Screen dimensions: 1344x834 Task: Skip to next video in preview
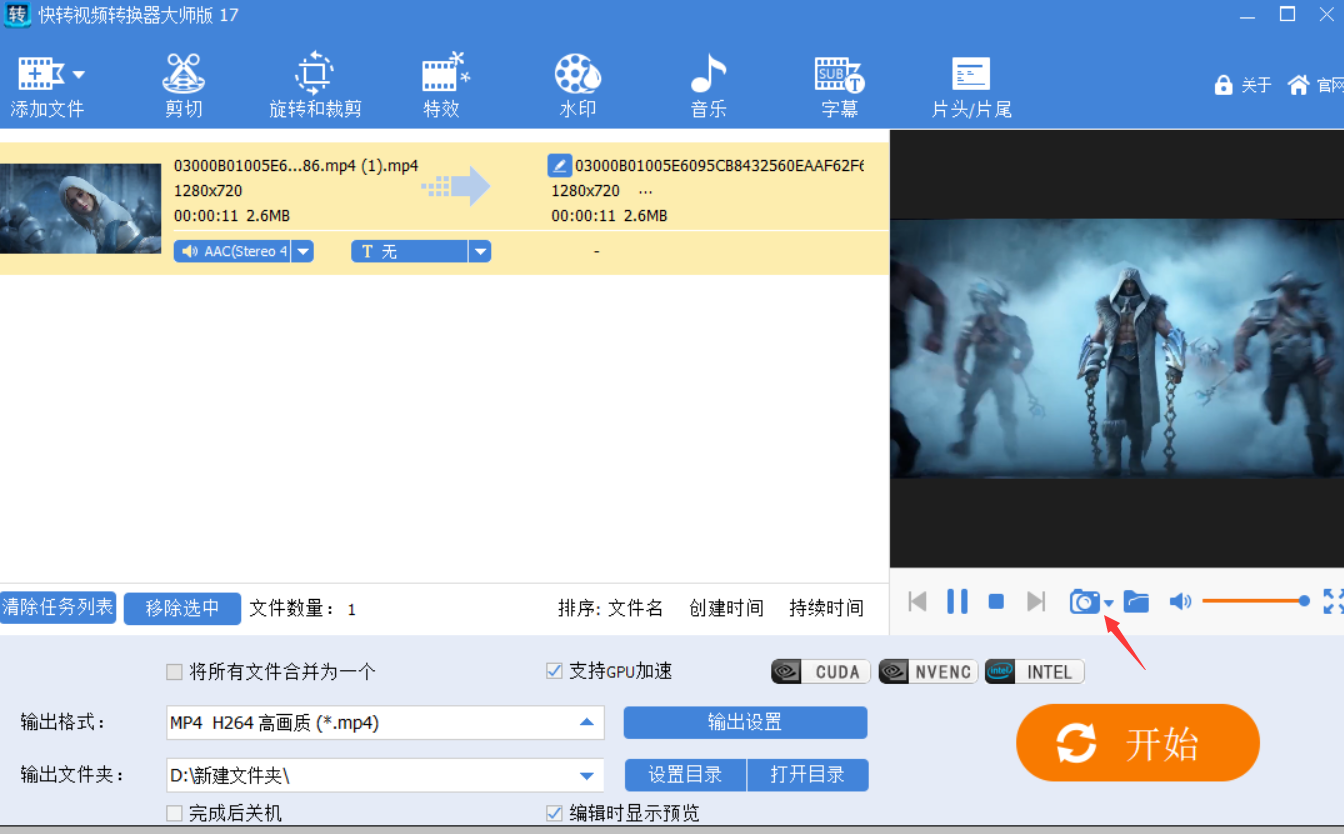coord(1036,601)
